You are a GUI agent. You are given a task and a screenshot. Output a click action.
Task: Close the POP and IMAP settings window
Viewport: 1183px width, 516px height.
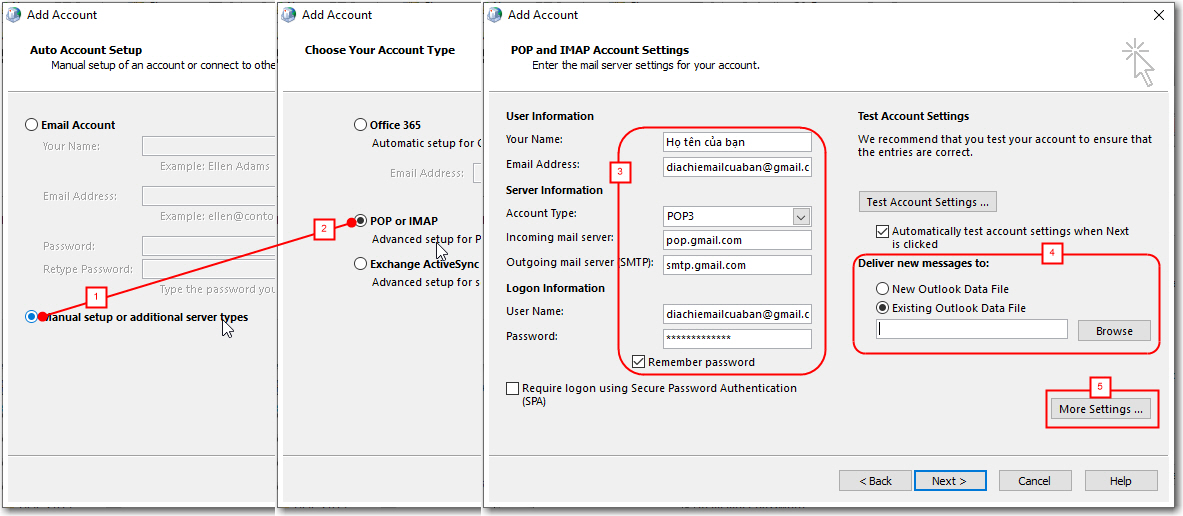tap(1158, 15)
